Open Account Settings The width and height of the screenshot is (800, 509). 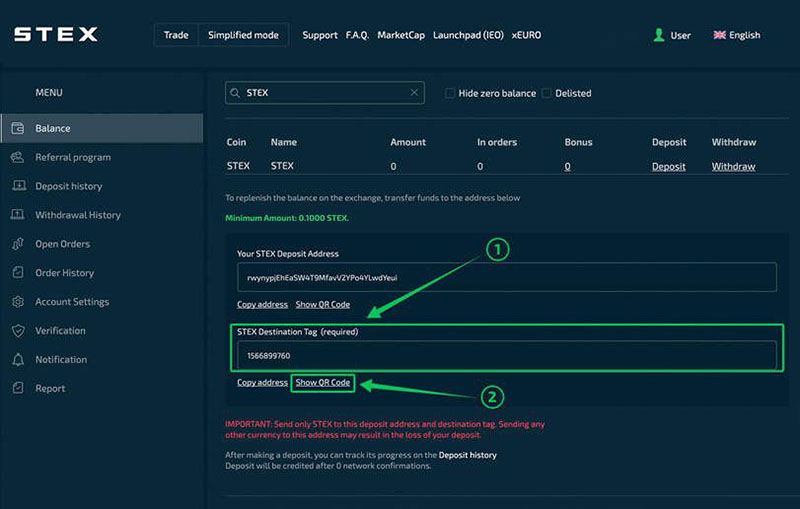click(72, 302)
